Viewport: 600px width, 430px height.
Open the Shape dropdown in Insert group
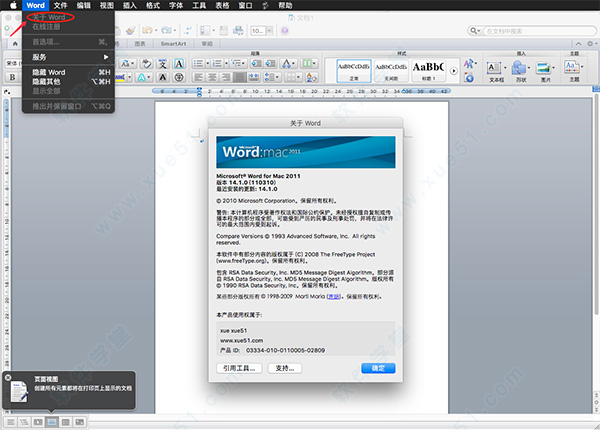[x=529, y=68]
